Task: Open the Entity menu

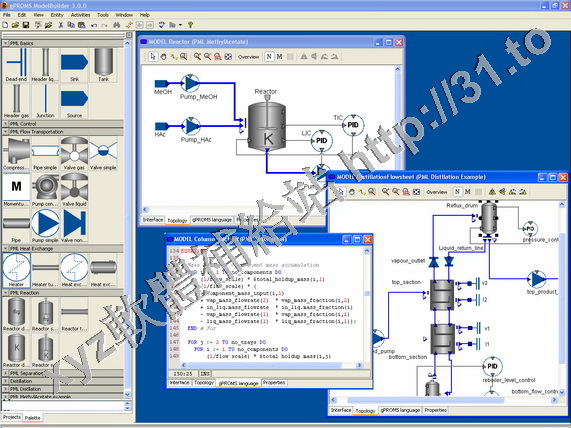Action: pyautogui.click(x=57, y=15)
